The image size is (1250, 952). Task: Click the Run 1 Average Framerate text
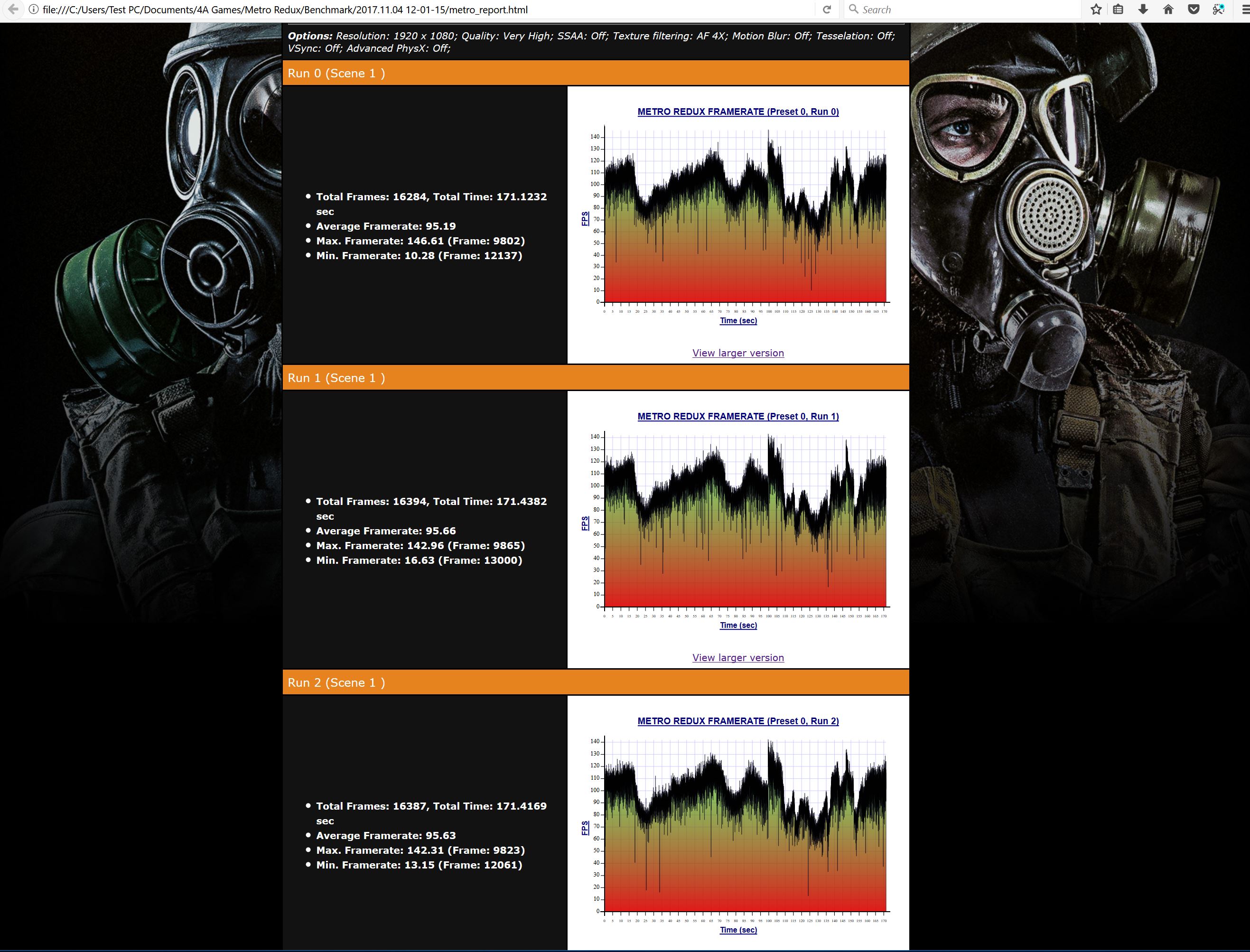385,531
